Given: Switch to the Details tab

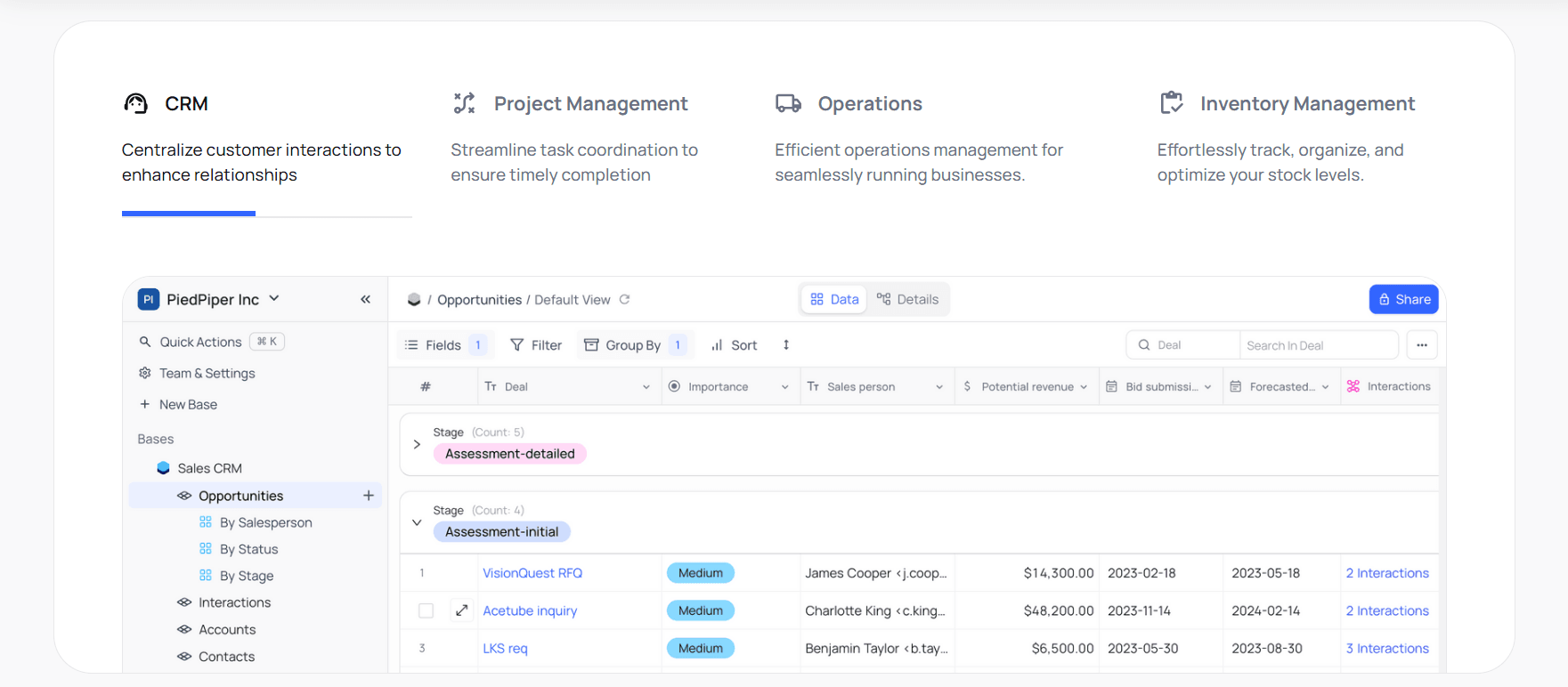Looking at the screenshot, I should click(x=907, y=299).
